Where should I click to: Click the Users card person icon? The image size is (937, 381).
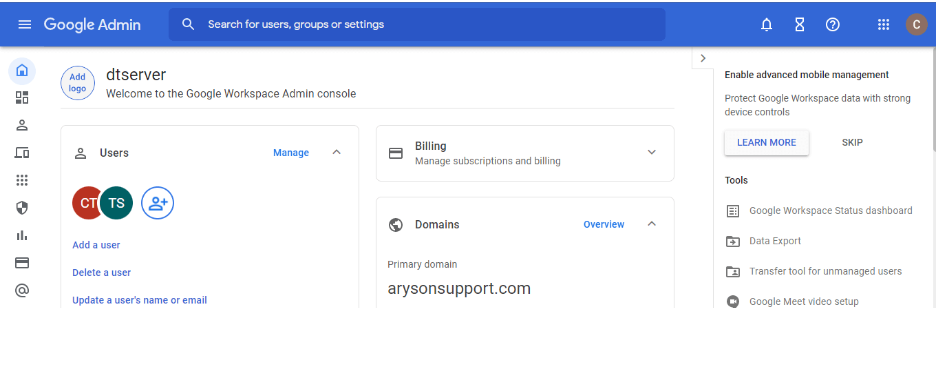click(x=80, y=153)
